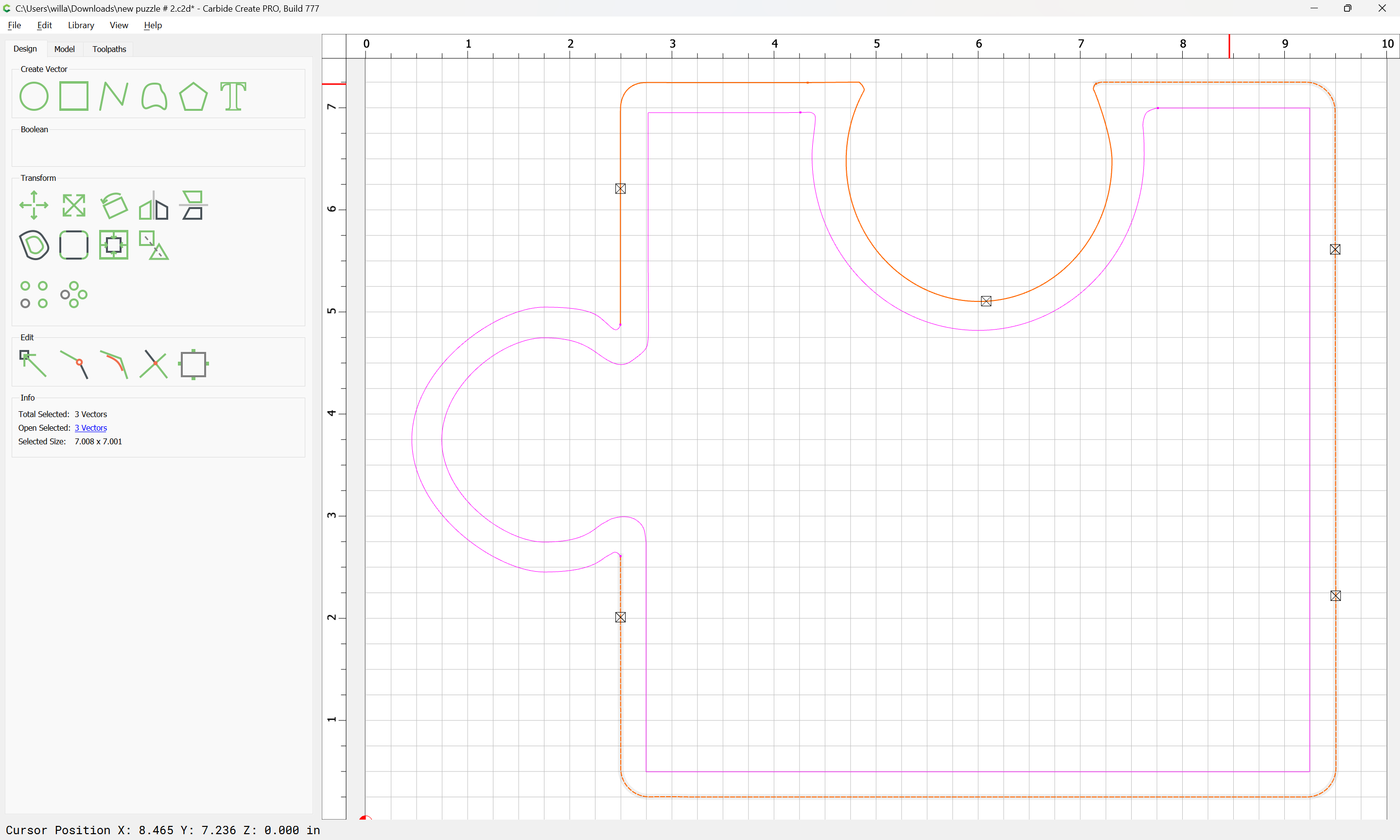The image size is (1400, 840).
Task: Click the Trim Vectors scissors icon
Action: pyautogui.click(x=154, y=364)
